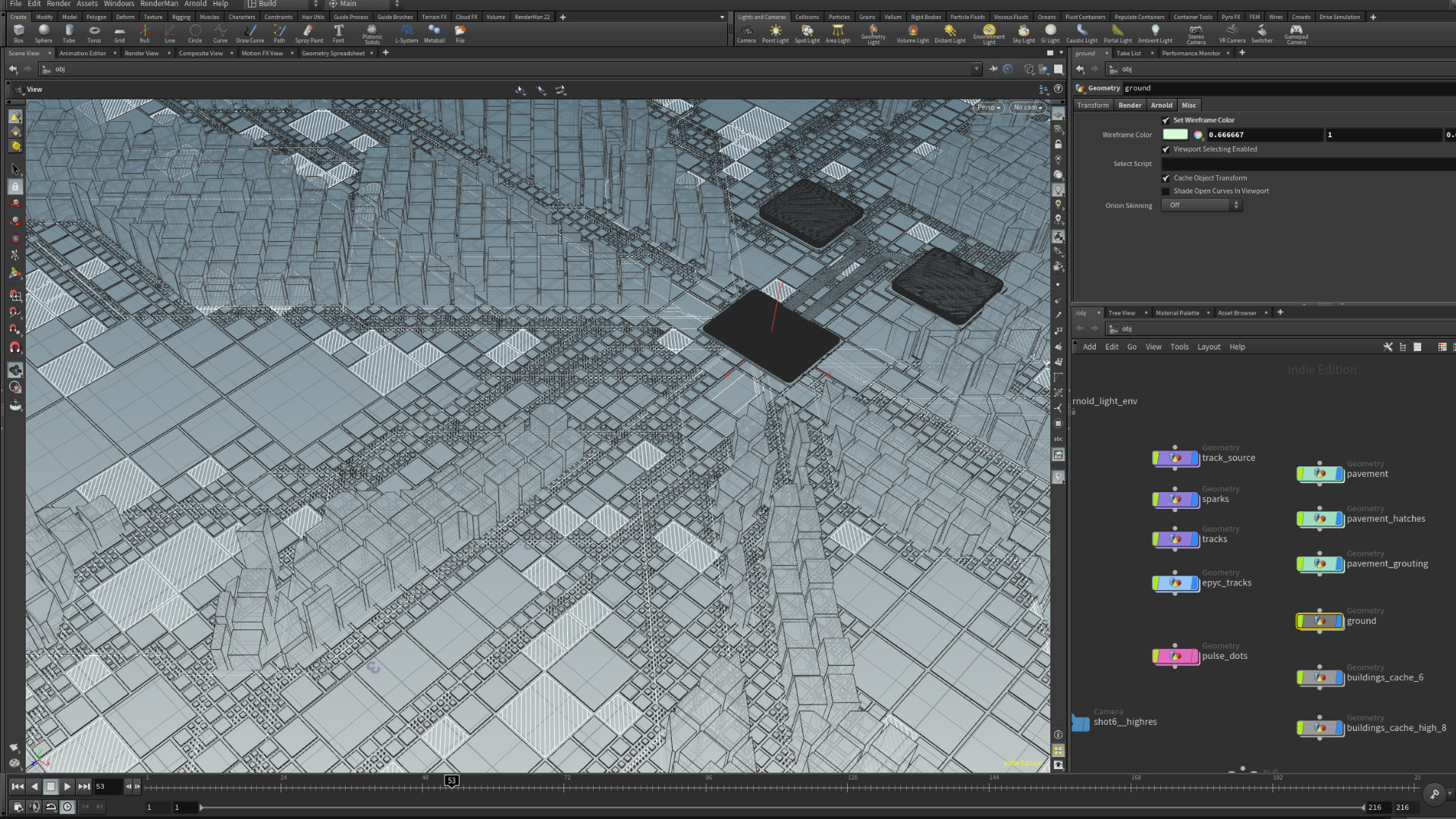
Task: Select the Grid shelf tool
Action: pyautogui.click(x=120, y=33)
